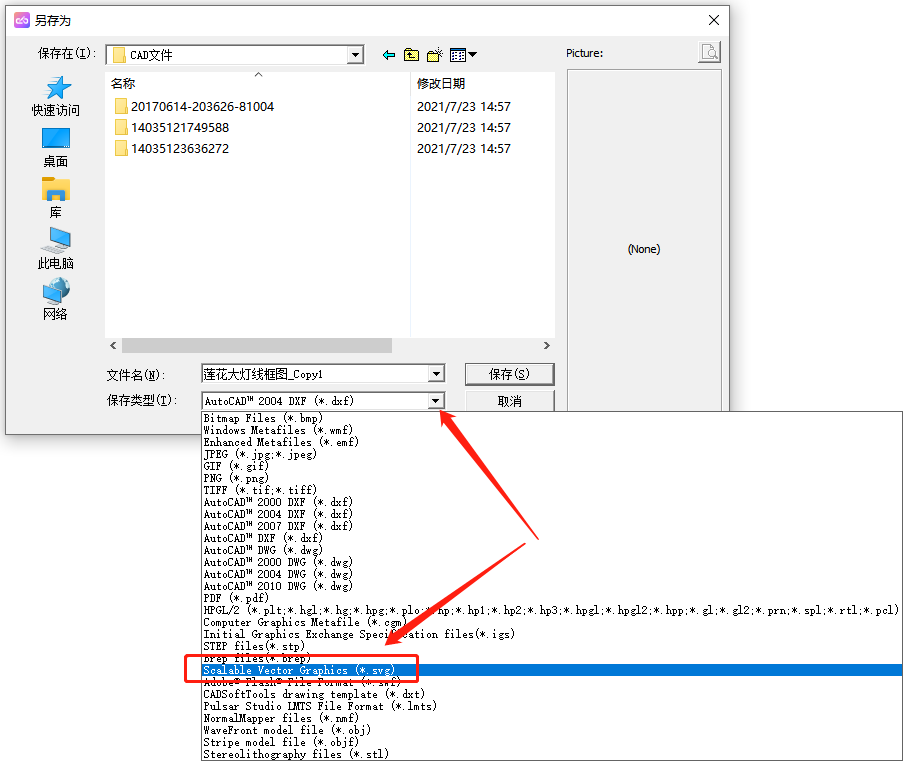Collapse the 保存类型 dropdown list

(436, 401)
